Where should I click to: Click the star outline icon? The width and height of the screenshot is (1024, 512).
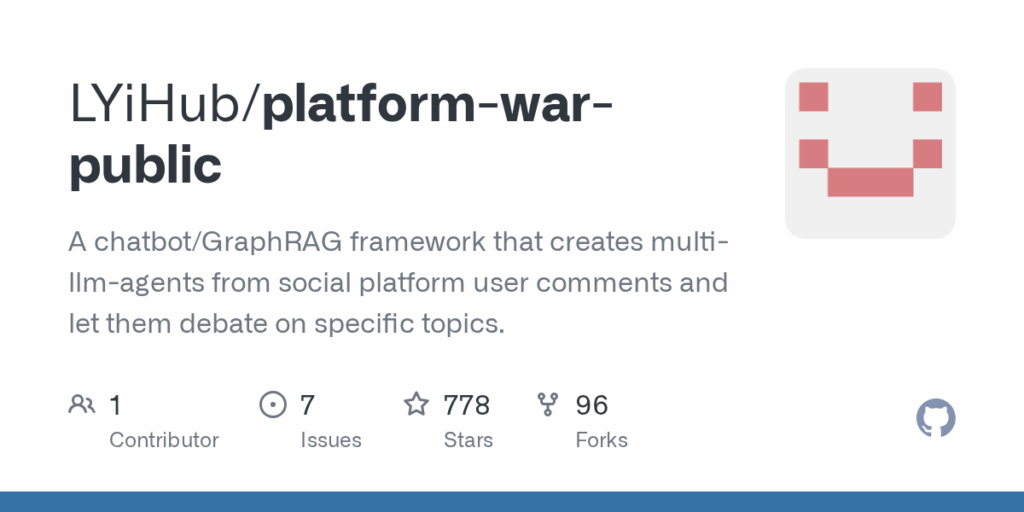pyautogui.click(x=416, y=404)
